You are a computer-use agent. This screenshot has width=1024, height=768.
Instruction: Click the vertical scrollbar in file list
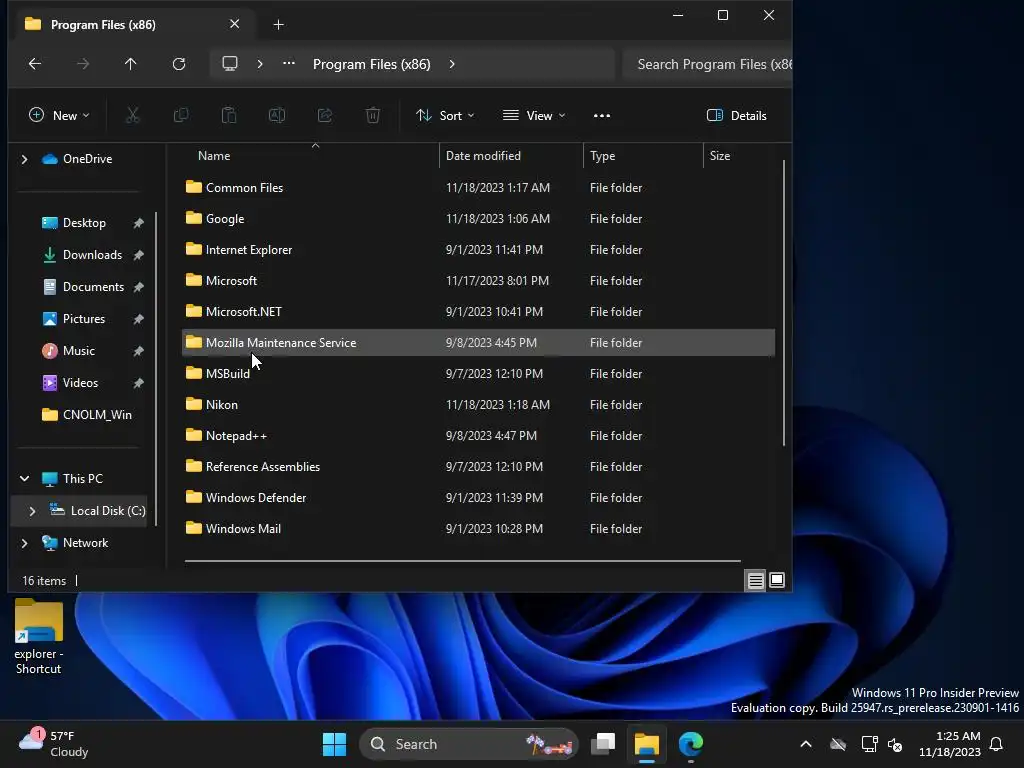tap(784, 304)
